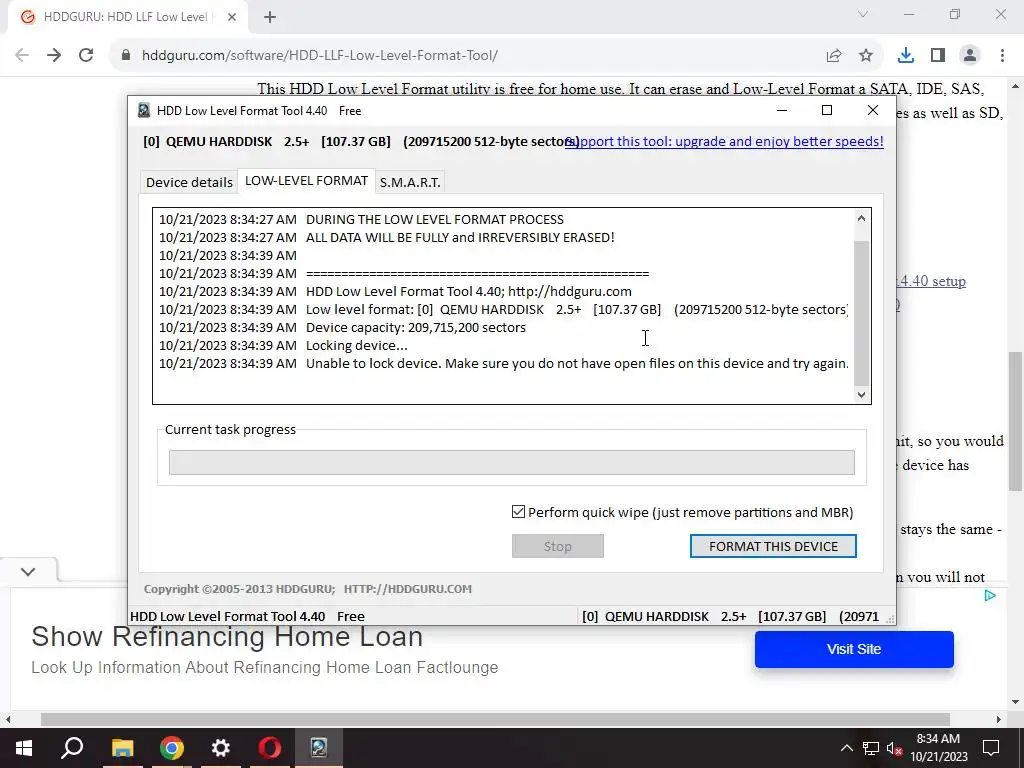Open Settings gear on taskbar
Screen dimensions: 1024x768
click(x=221, y=748)
